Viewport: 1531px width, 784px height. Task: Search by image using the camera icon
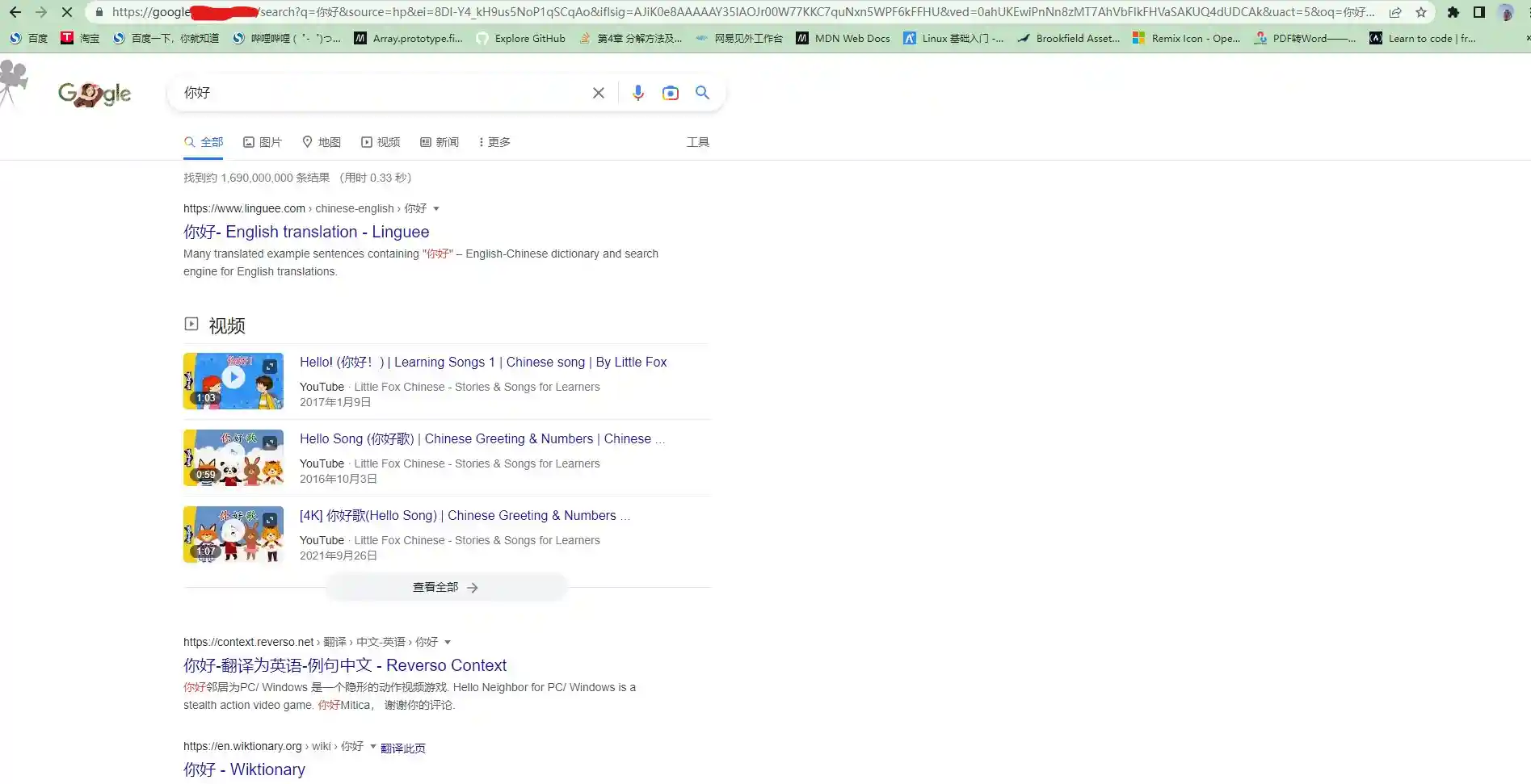tap(671, 93)
